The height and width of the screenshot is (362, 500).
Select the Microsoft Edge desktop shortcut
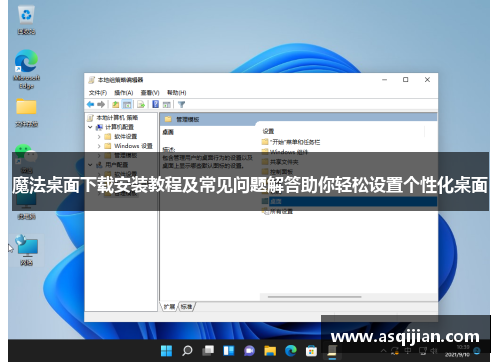(x=26, y=69)
